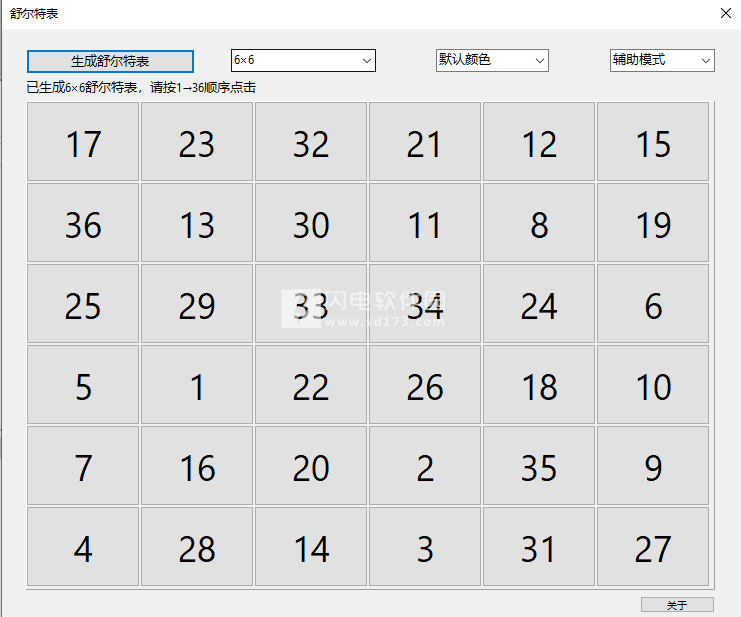The width and height of the screenshot is (741, 617).
Task: Click the tile labeled 5
Action: pos(83,386)
